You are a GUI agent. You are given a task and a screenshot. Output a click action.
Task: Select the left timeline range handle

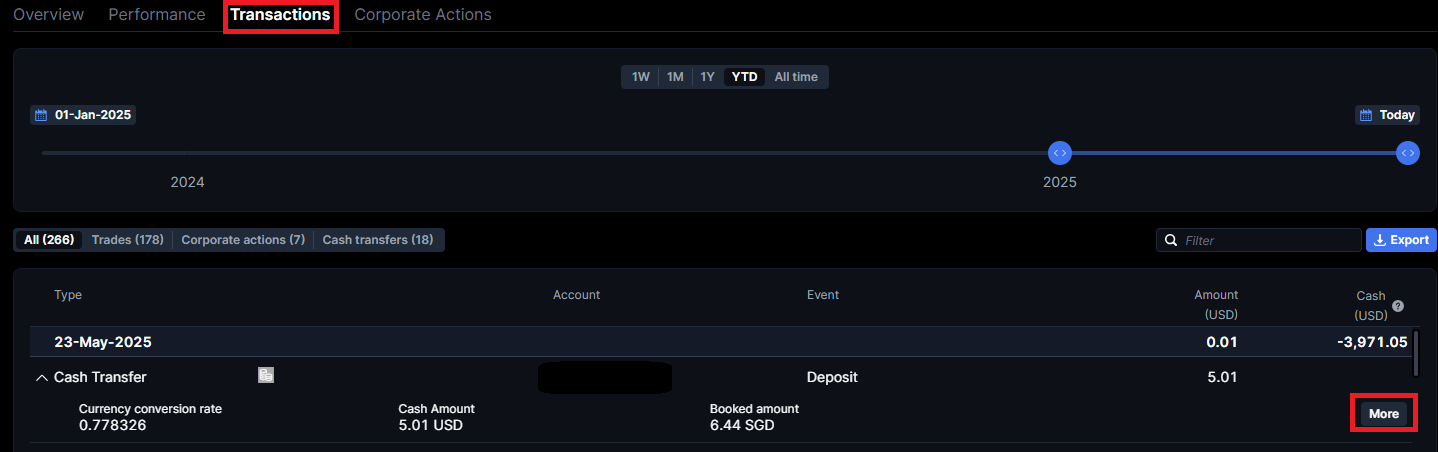coord(1060,153)
